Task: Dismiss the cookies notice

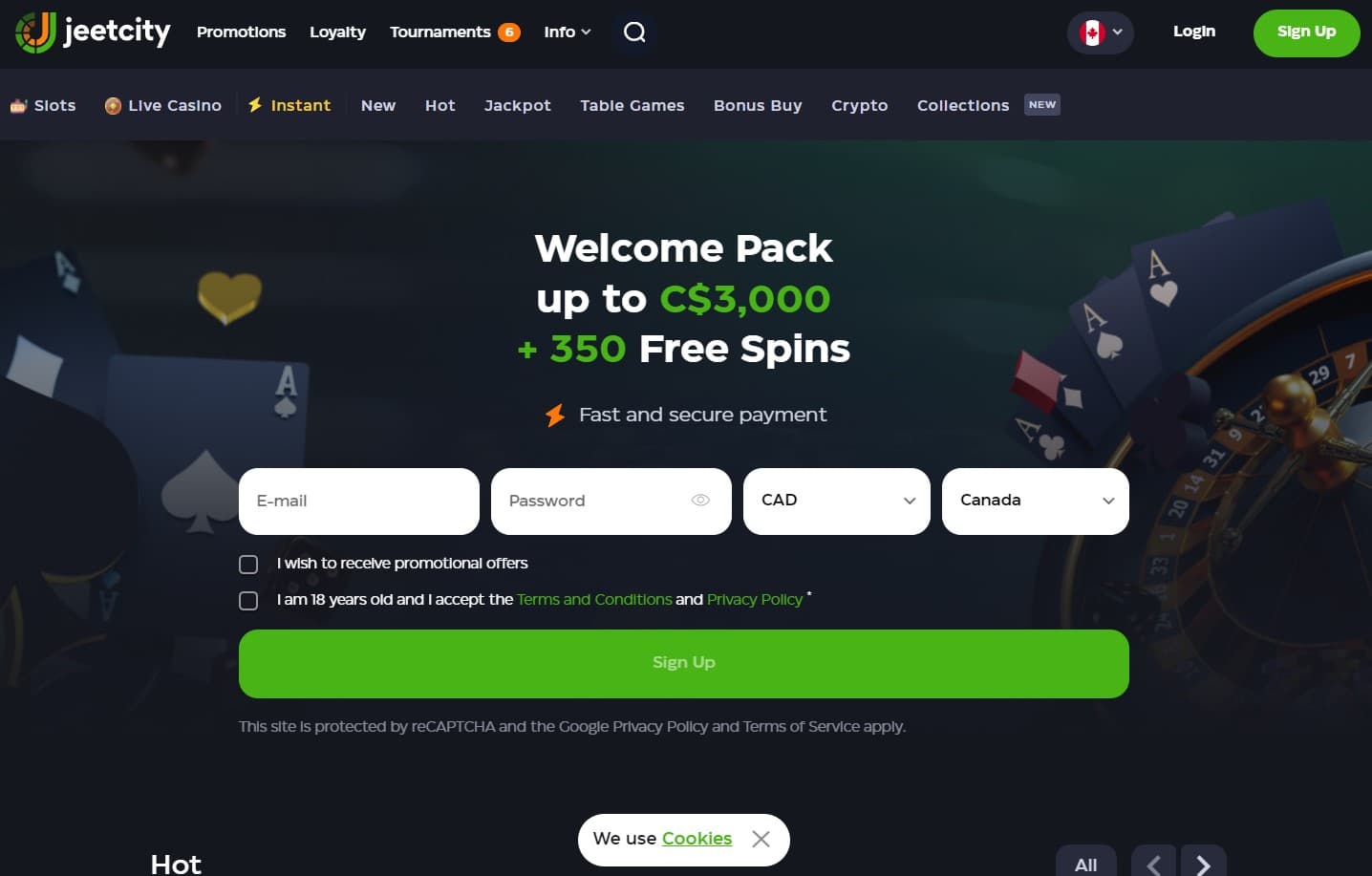Action: [761, 839]
